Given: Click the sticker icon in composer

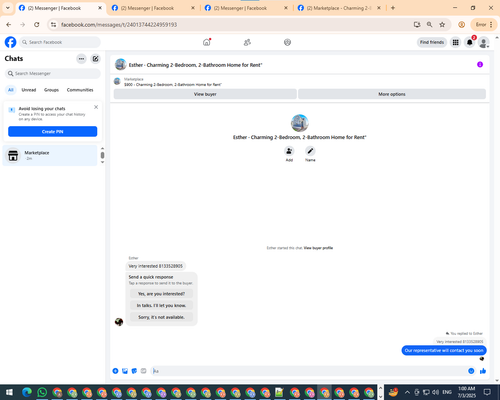Looking at the screenshot, I should (134, 371).
